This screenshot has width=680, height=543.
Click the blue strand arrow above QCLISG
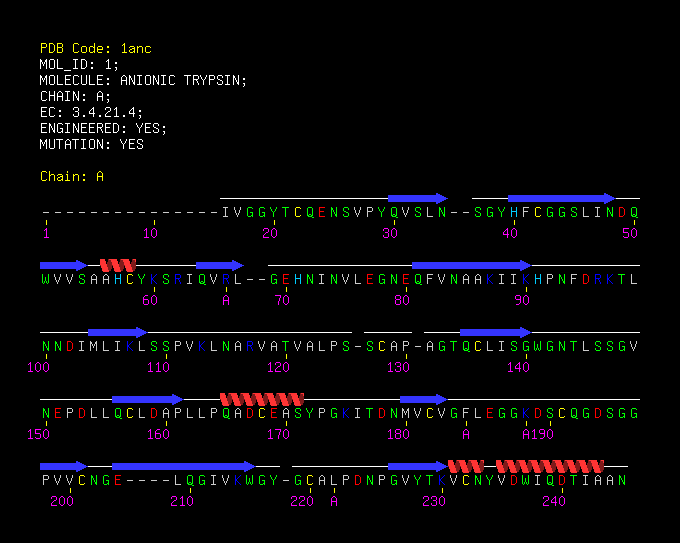tap(496, 332)
